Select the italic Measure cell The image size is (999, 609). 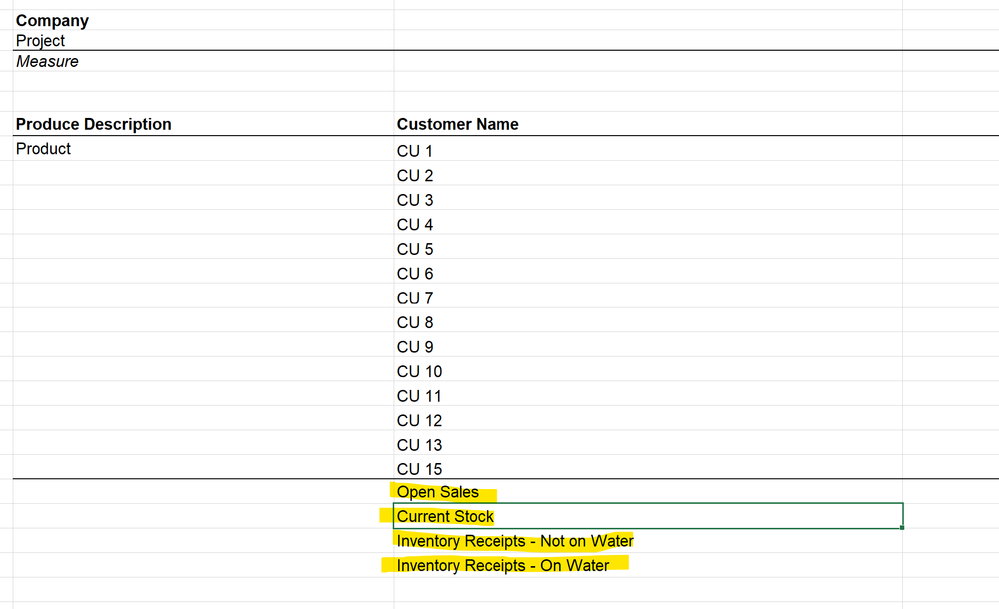click(x=203, y=61)
